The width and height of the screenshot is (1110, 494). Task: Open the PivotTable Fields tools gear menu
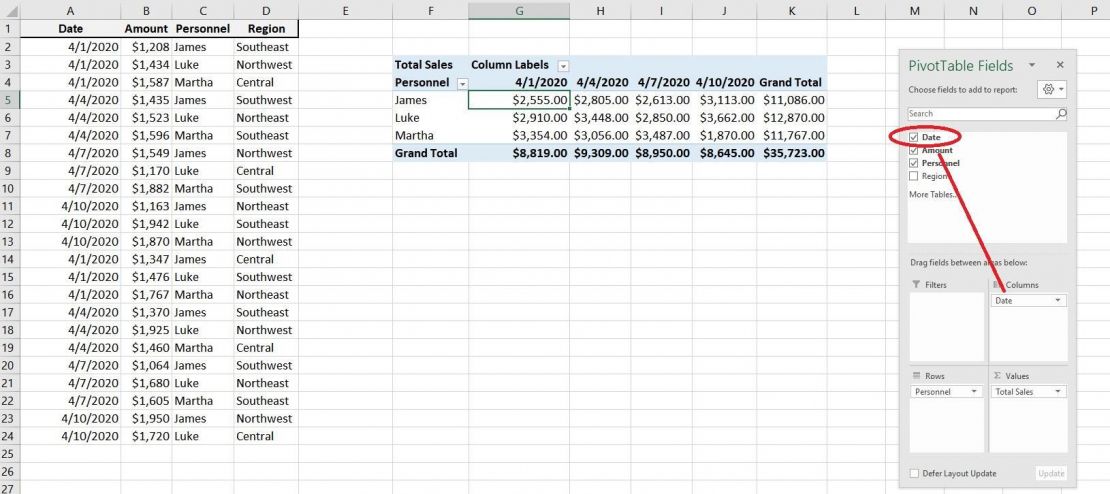point(1052,90)
